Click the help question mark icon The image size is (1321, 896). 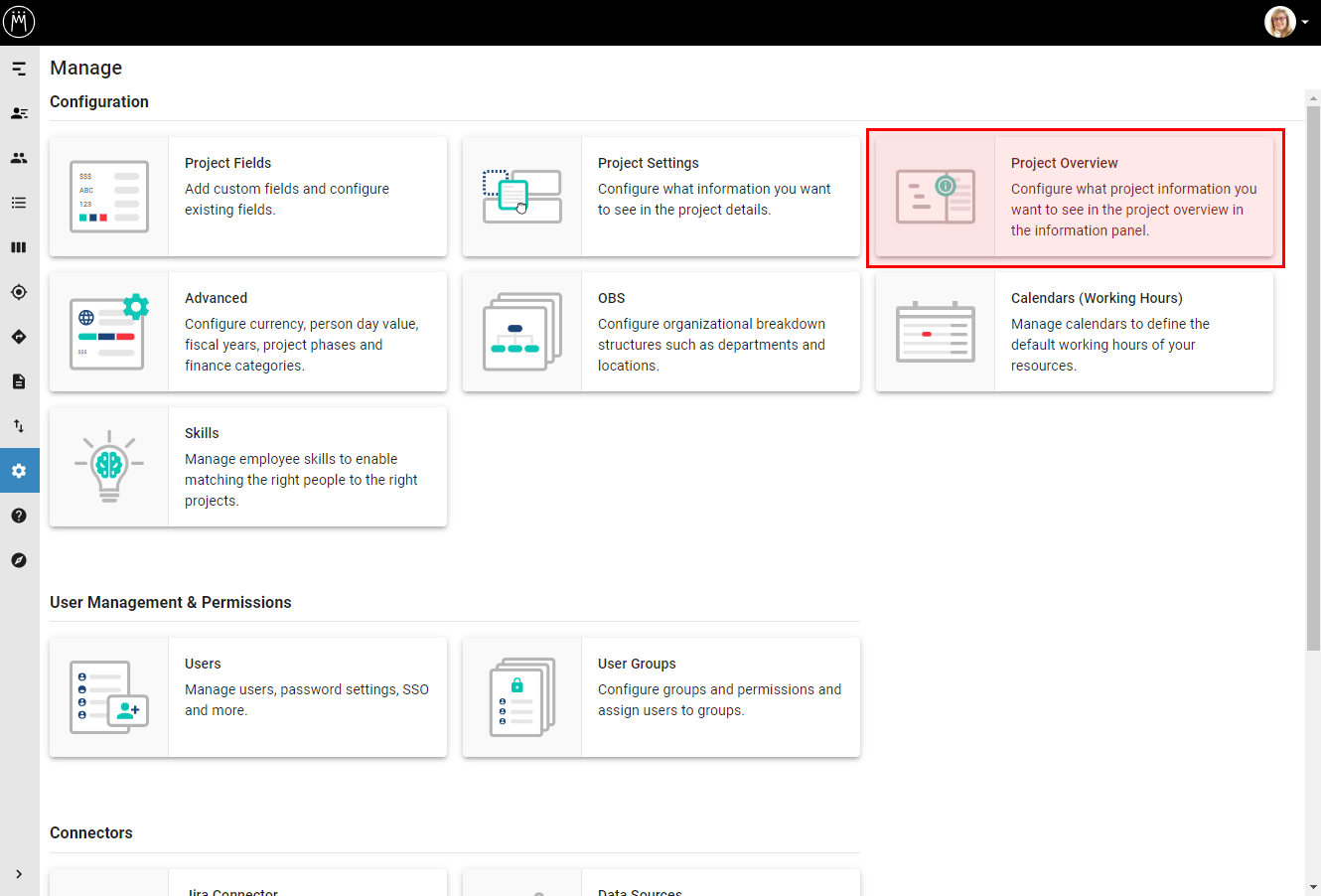[x=19, y=516]
